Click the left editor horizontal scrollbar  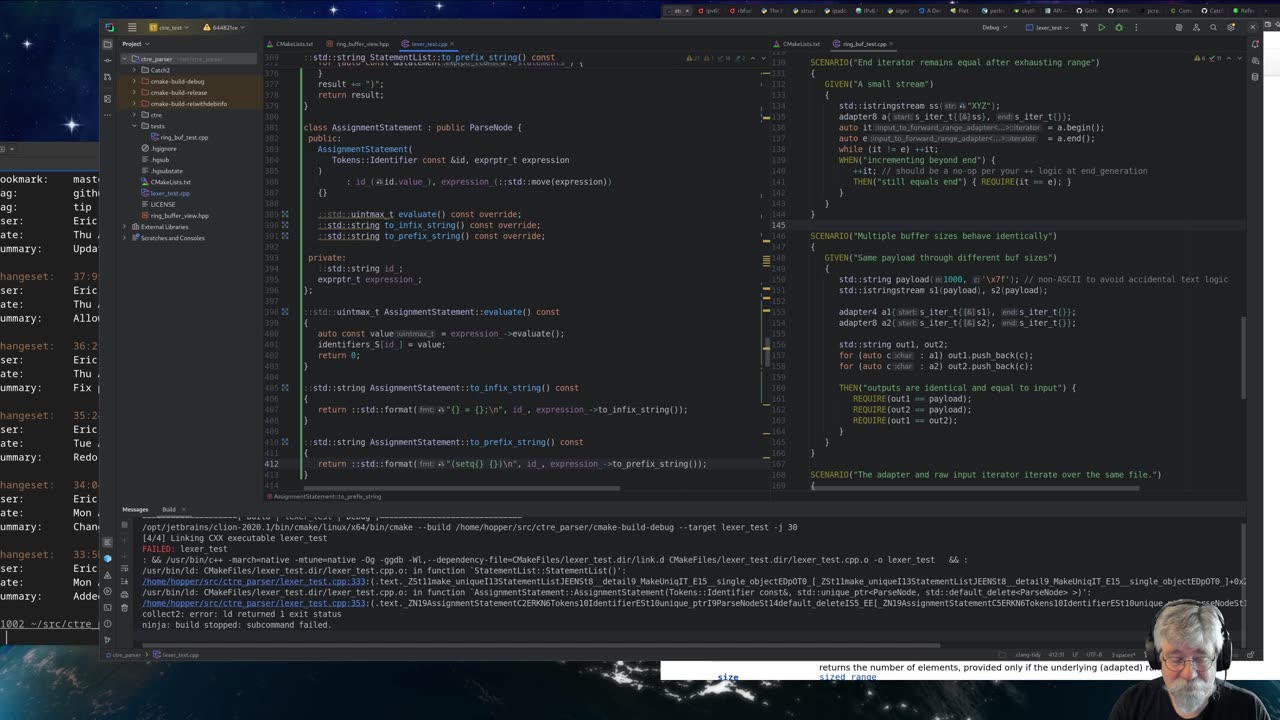463,488
